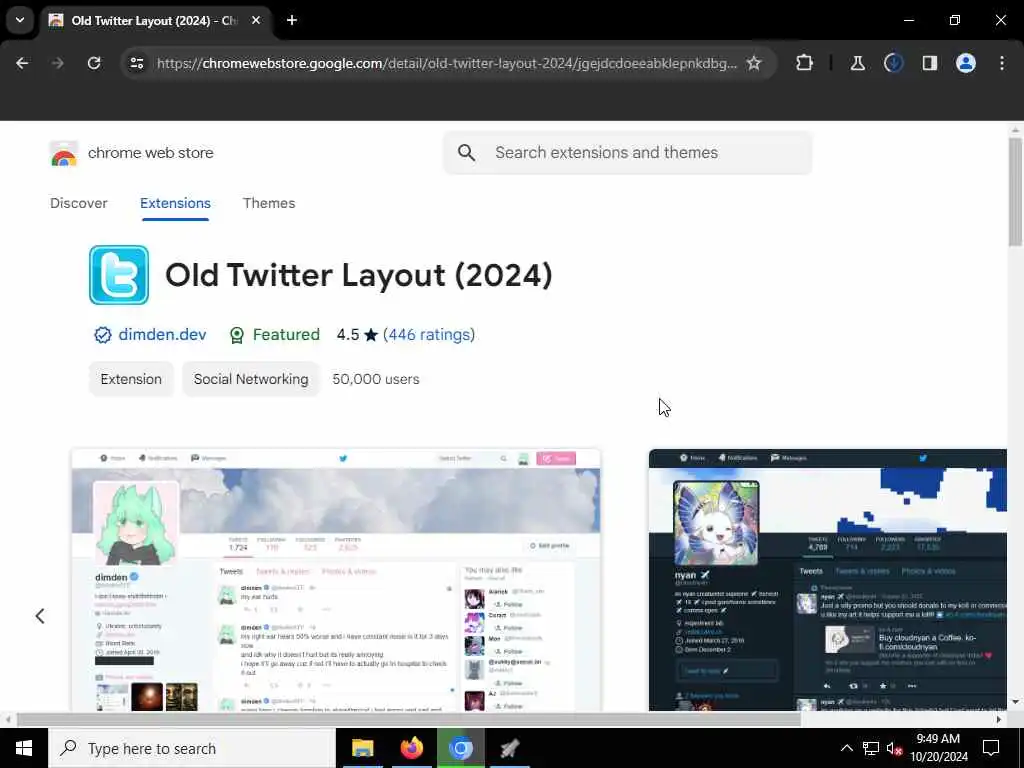
Task: Switch to the Themes tab
Action: click(269, 203)
